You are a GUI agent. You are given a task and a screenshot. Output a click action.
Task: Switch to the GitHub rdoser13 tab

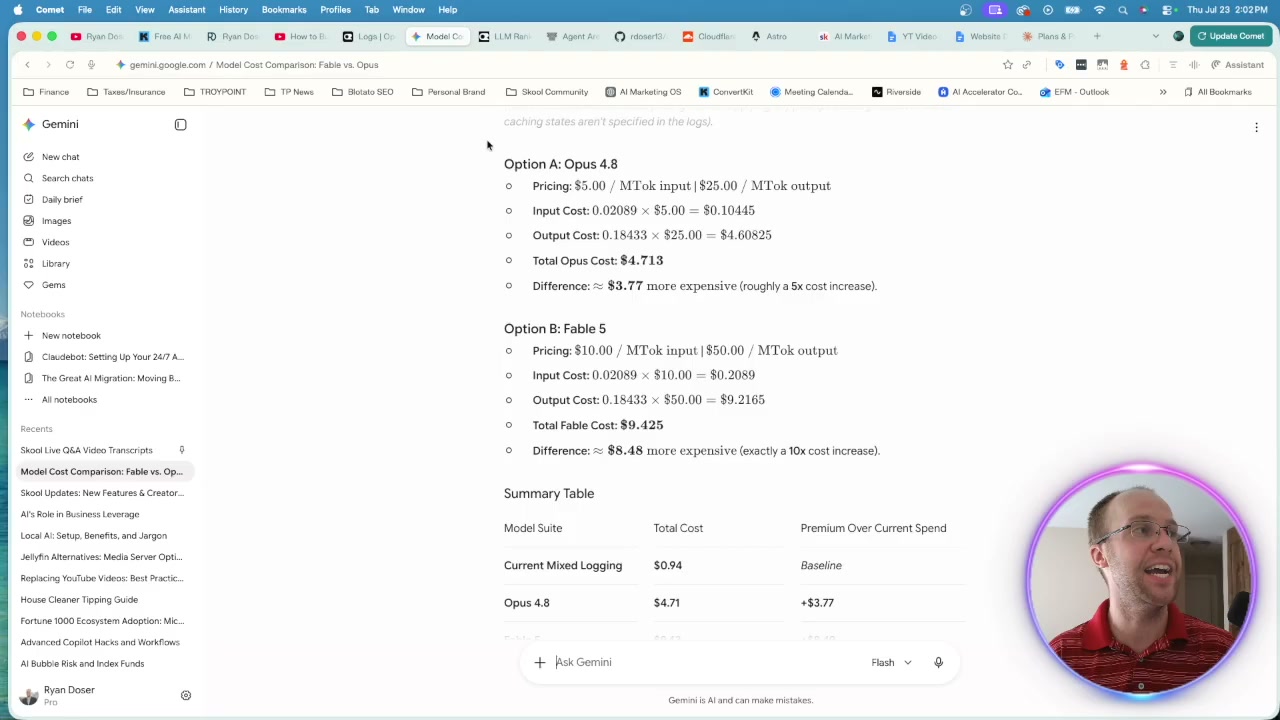(x=640, y=36)
